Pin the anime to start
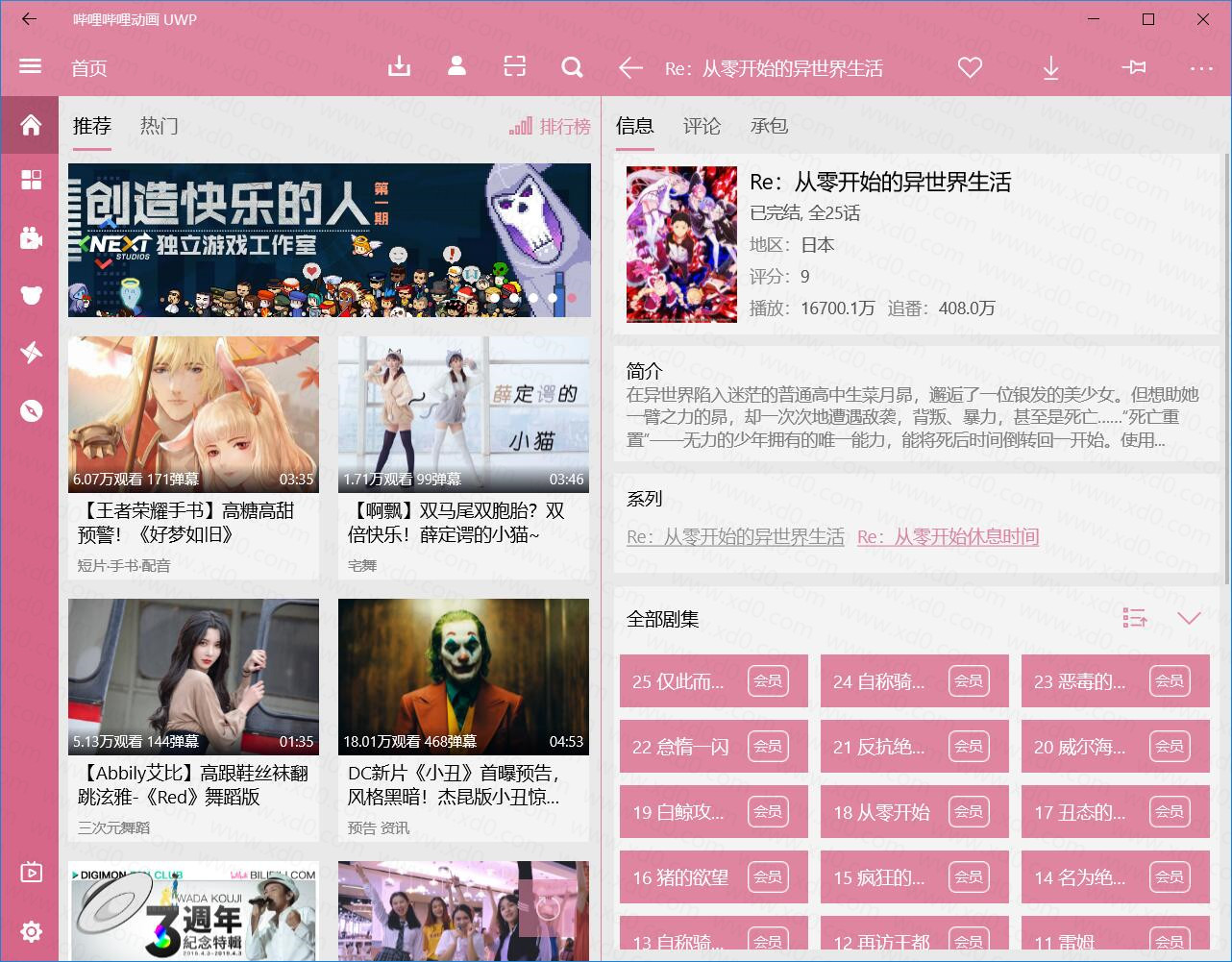The height and width of the screenshot is (962, 1232). 1134,67
